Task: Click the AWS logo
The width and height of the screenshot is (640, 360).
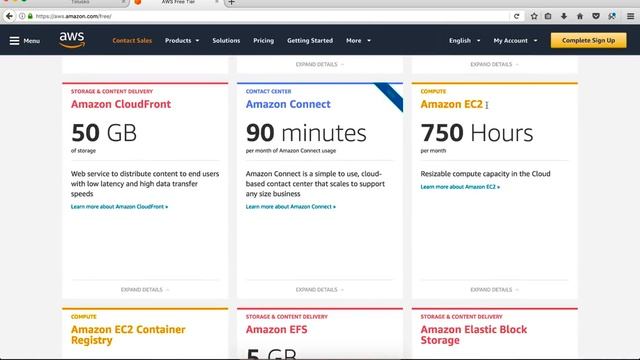Action: click(x=72, y=40)
